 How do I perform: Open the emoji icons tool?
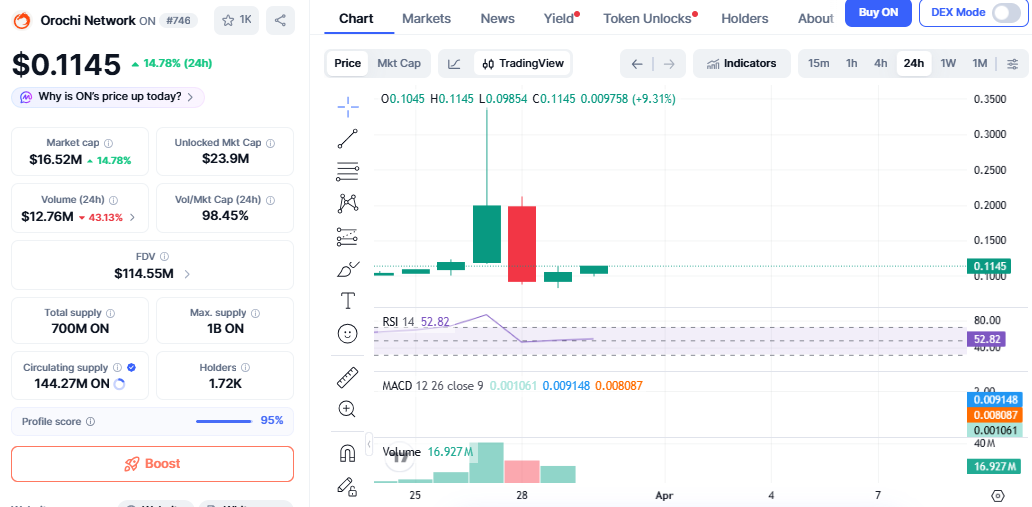(x=348, y=333)
